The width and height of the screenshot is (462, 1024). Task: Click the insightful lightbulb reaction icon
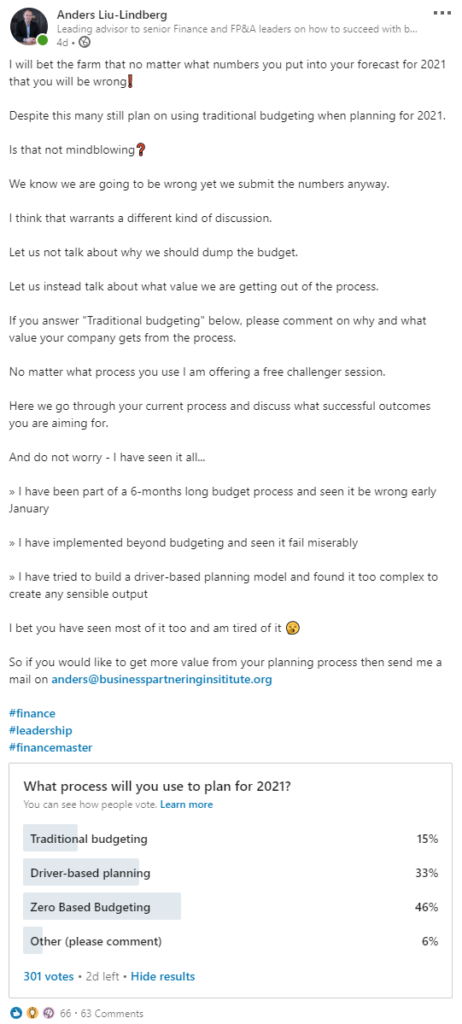point(31,1013)
